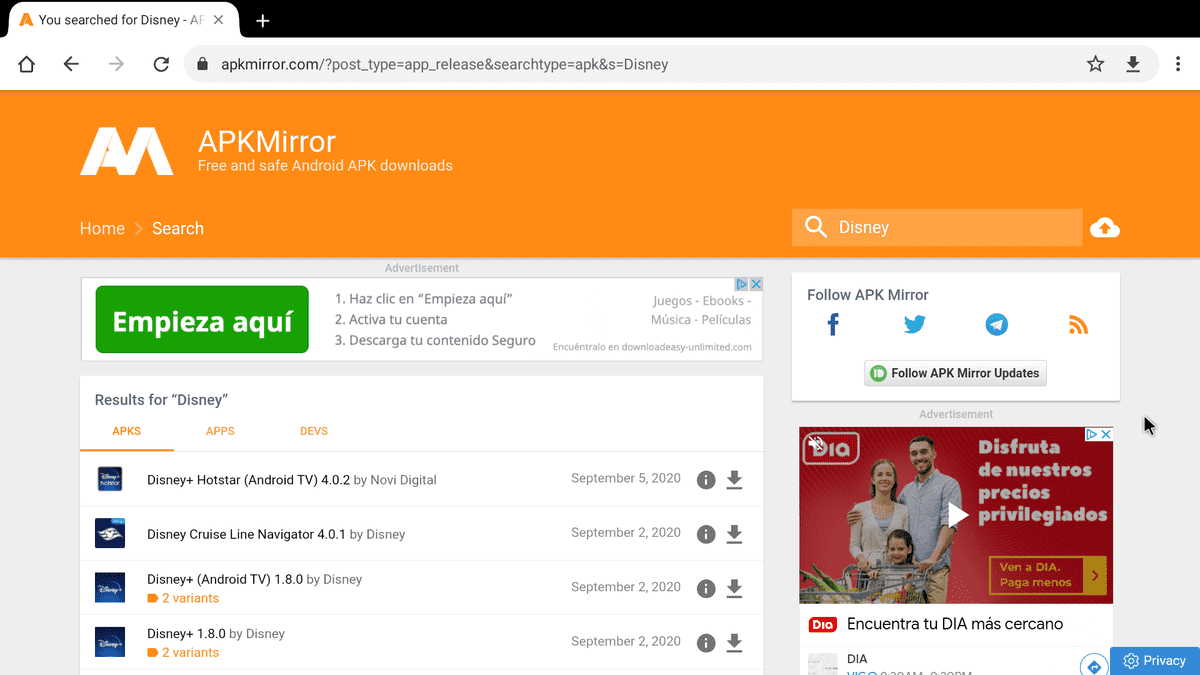Open the Privacy settings button

point(1155,661)
